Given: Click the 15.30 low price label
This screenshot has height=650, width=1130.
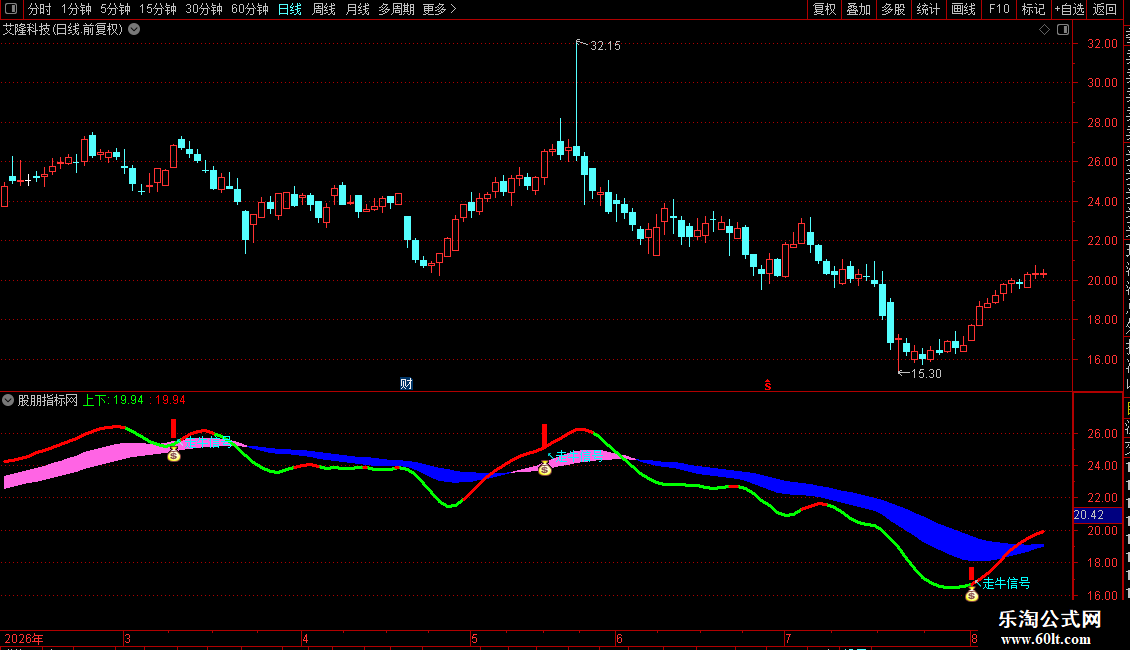Looking at the screenshot, I should coord(926,373).
